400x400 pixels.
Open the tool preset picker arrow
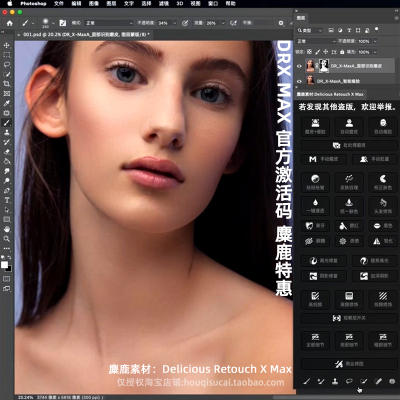pos(33,23)
